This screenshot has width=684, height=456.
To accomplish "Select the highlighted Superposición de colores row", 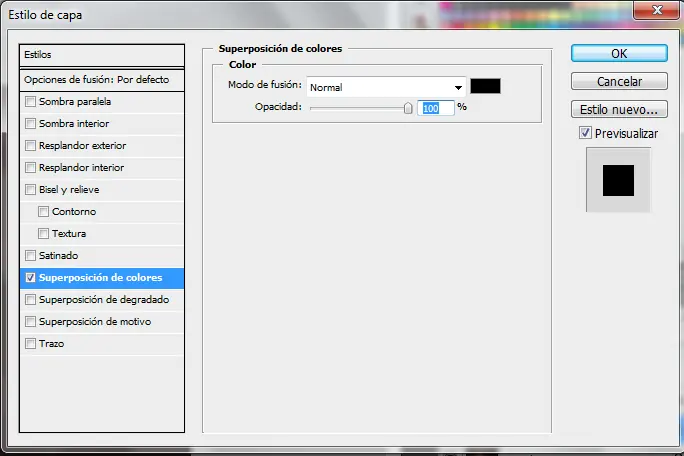I will (x=102, y=278).
